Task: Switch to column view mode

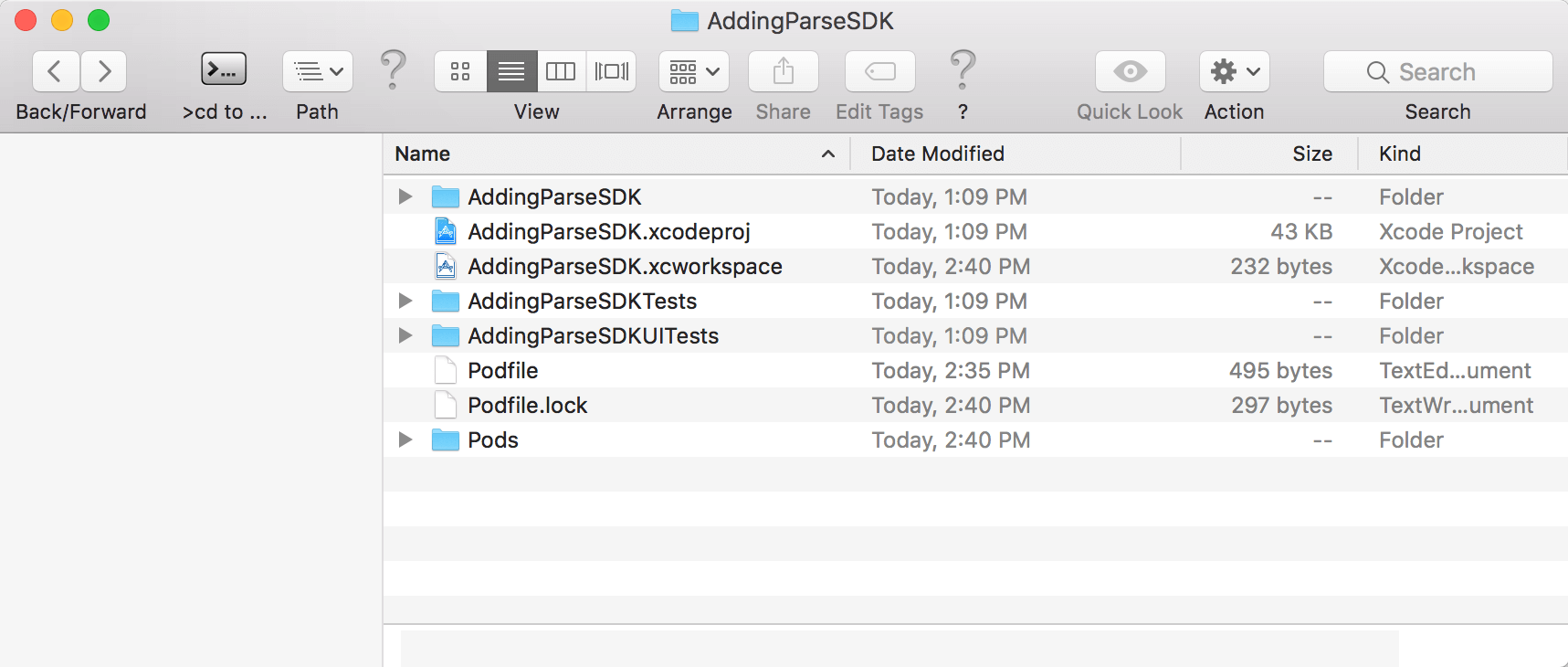Action: [x=561, y=71]
